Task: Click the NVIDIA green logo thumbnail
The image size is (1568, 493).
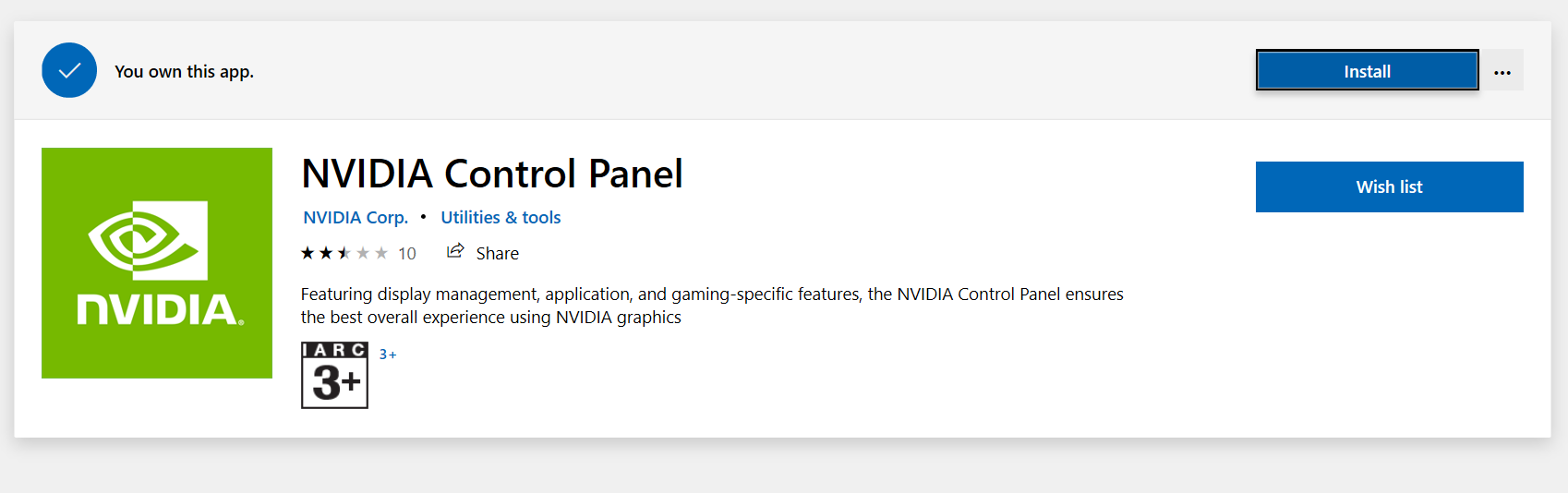Action: pyautogui.click(x=157, y=263)
